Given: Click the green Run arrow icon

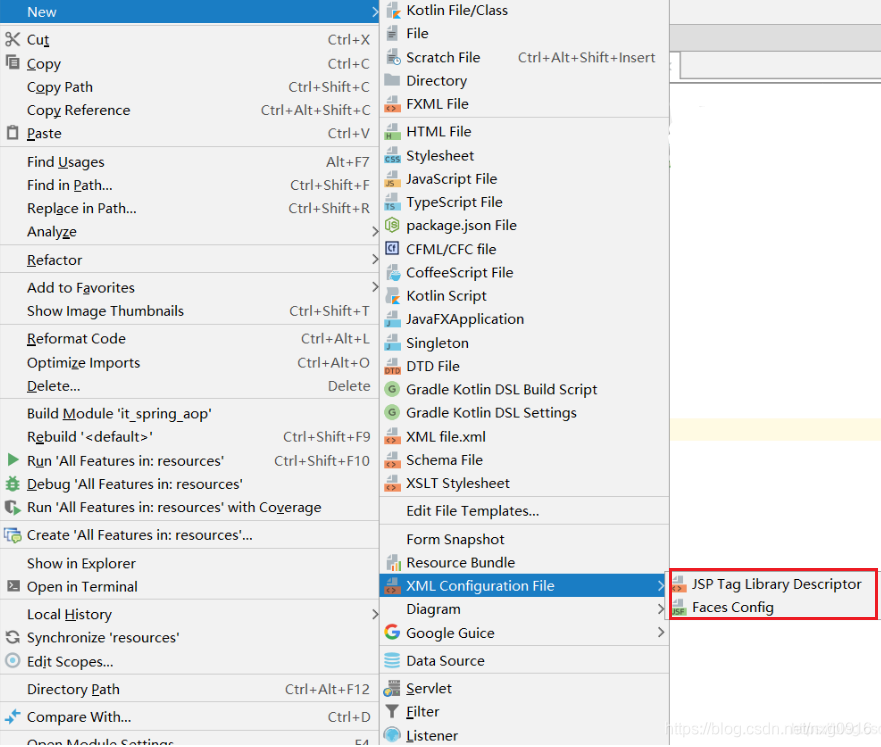Looking at the screenshot, I should pos(12,460).
